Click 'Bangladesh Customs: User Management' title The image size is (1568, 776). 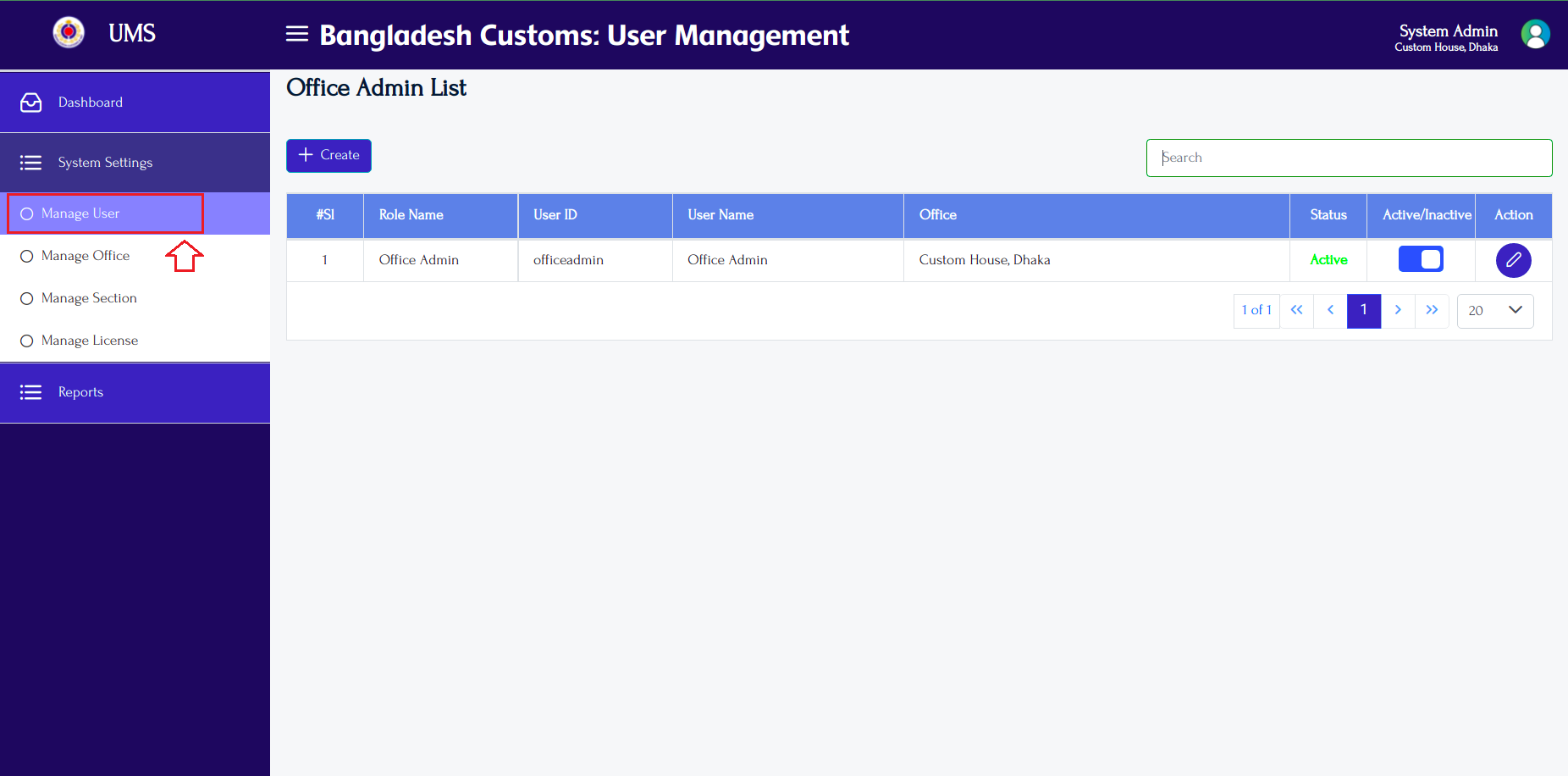tap(584, 36)
